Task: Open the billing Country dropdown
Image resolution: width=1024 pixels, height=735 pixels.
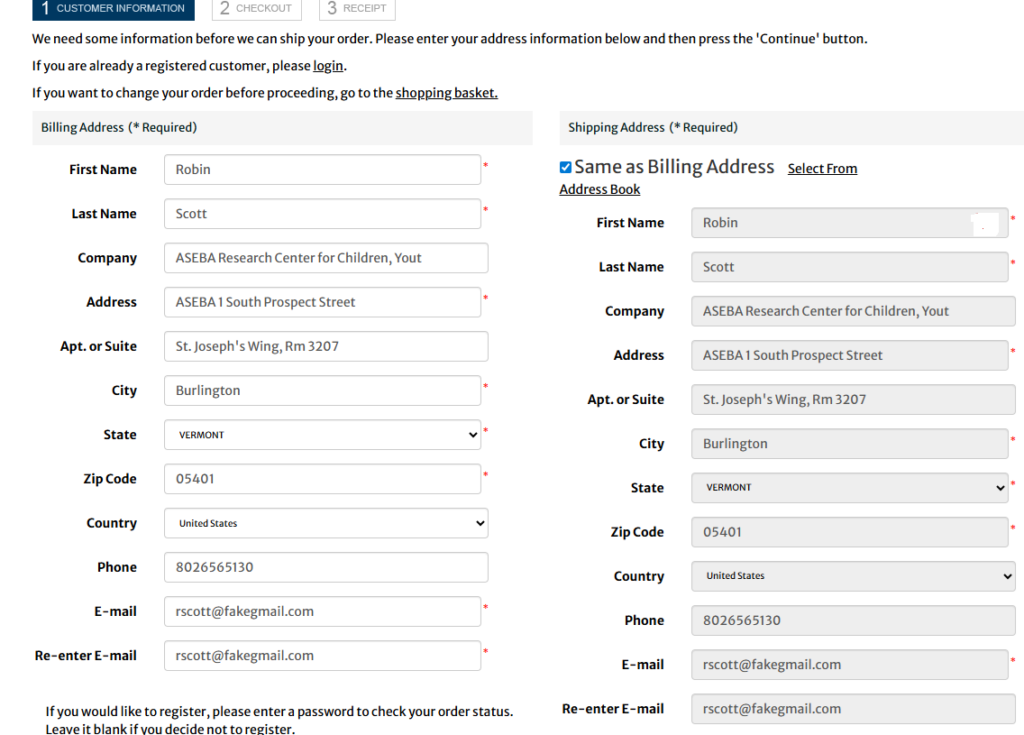Action: (x=325, y=523)
